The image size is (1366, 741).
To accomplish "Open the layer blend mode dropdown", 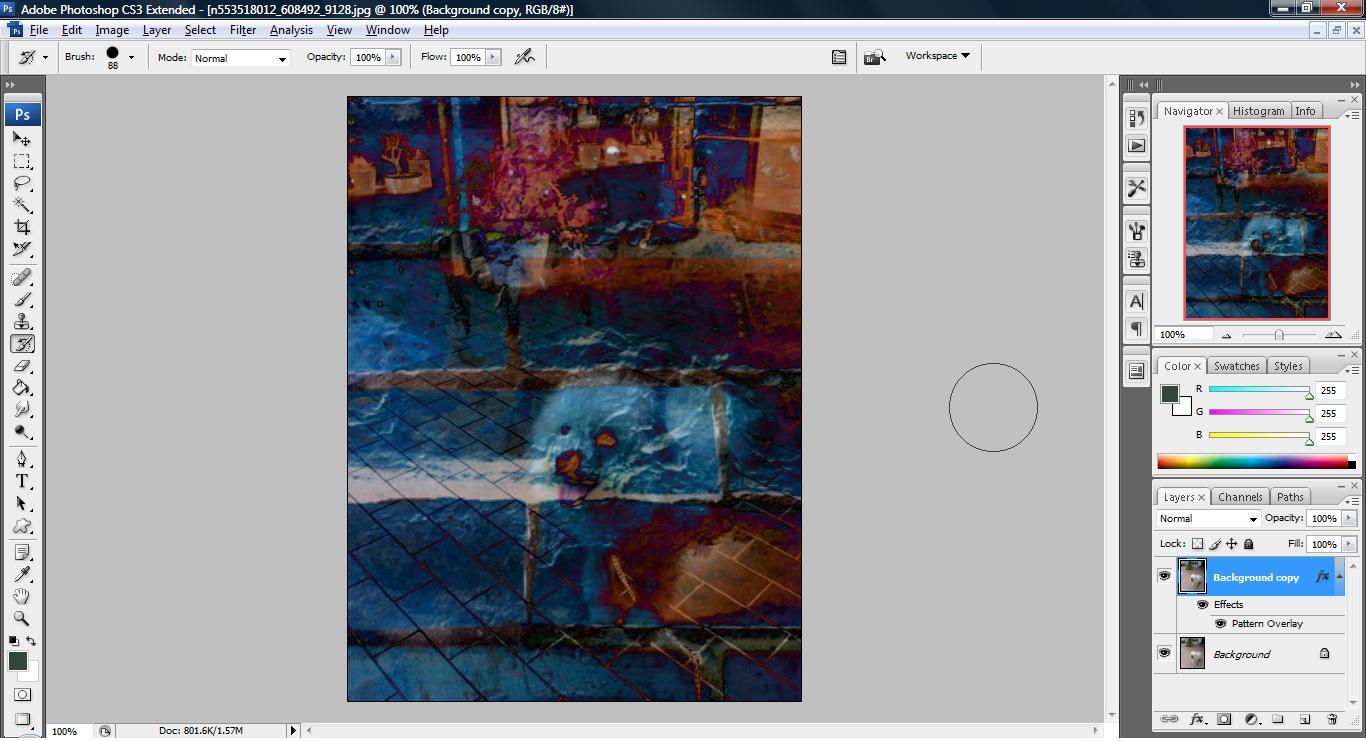I will [1208, 518].
